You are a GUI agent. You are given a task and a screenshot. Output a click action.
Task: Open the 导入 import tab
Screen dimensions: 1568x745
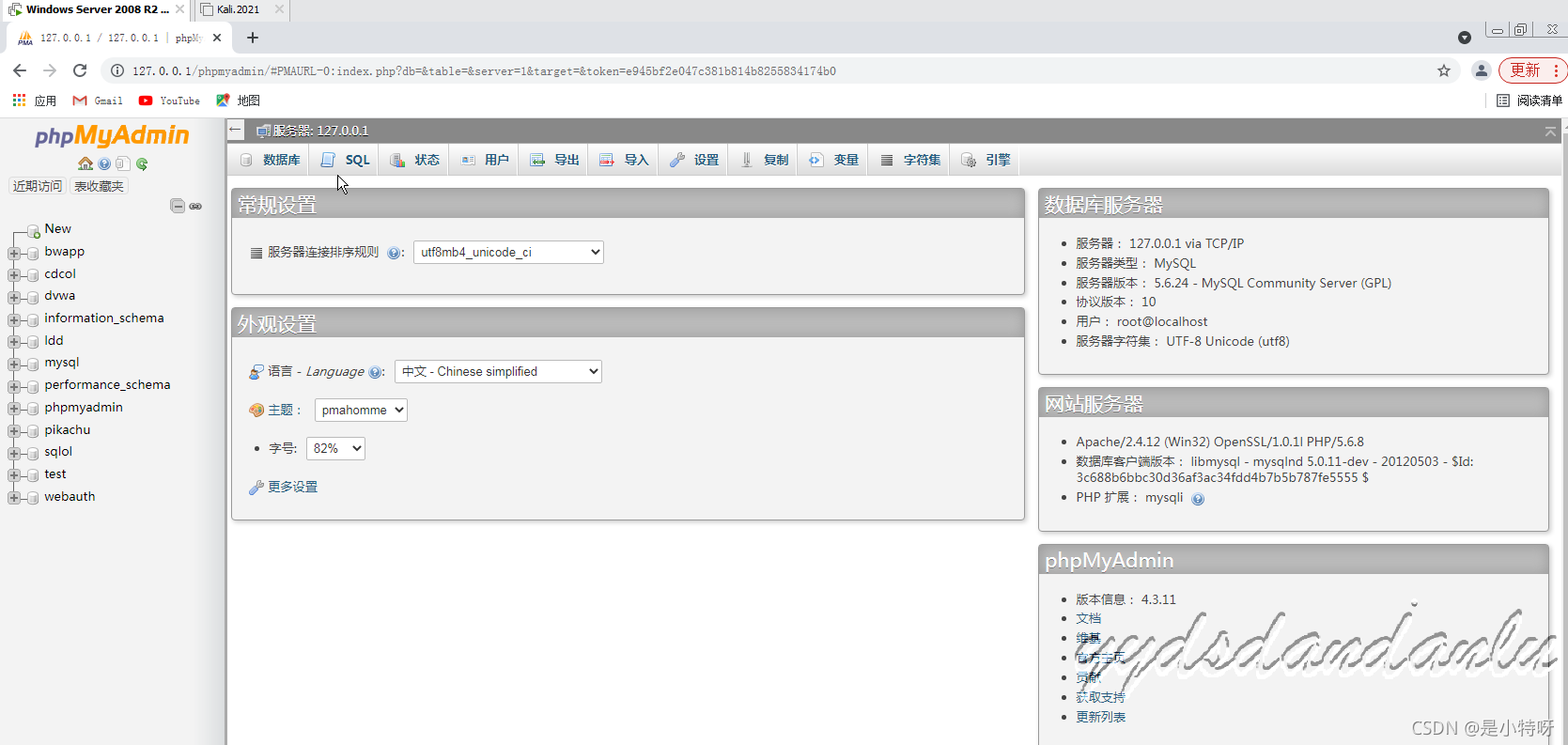pyautogui.click(x=624, y=160)
